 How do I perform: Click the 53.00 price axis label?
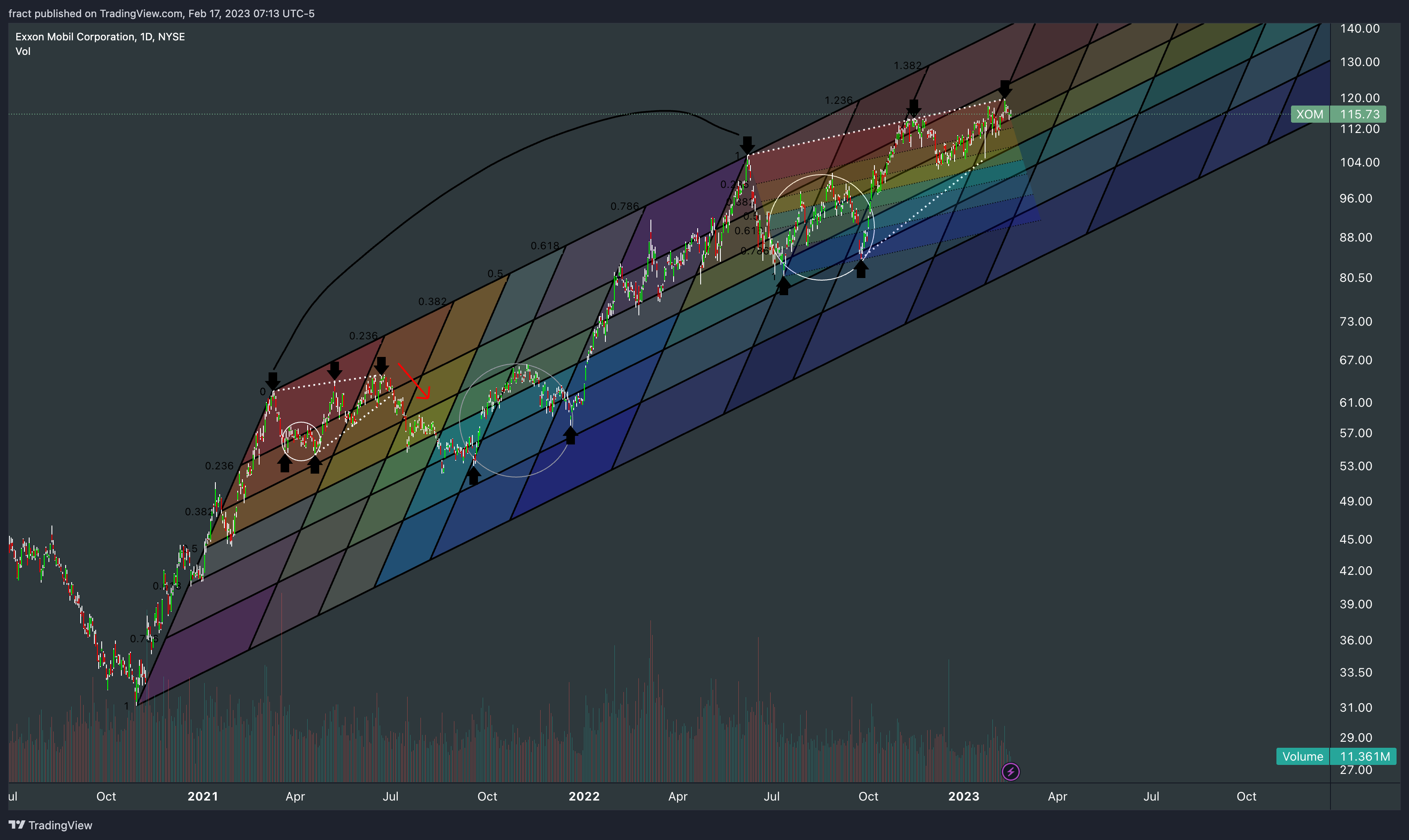point(1356,466)
